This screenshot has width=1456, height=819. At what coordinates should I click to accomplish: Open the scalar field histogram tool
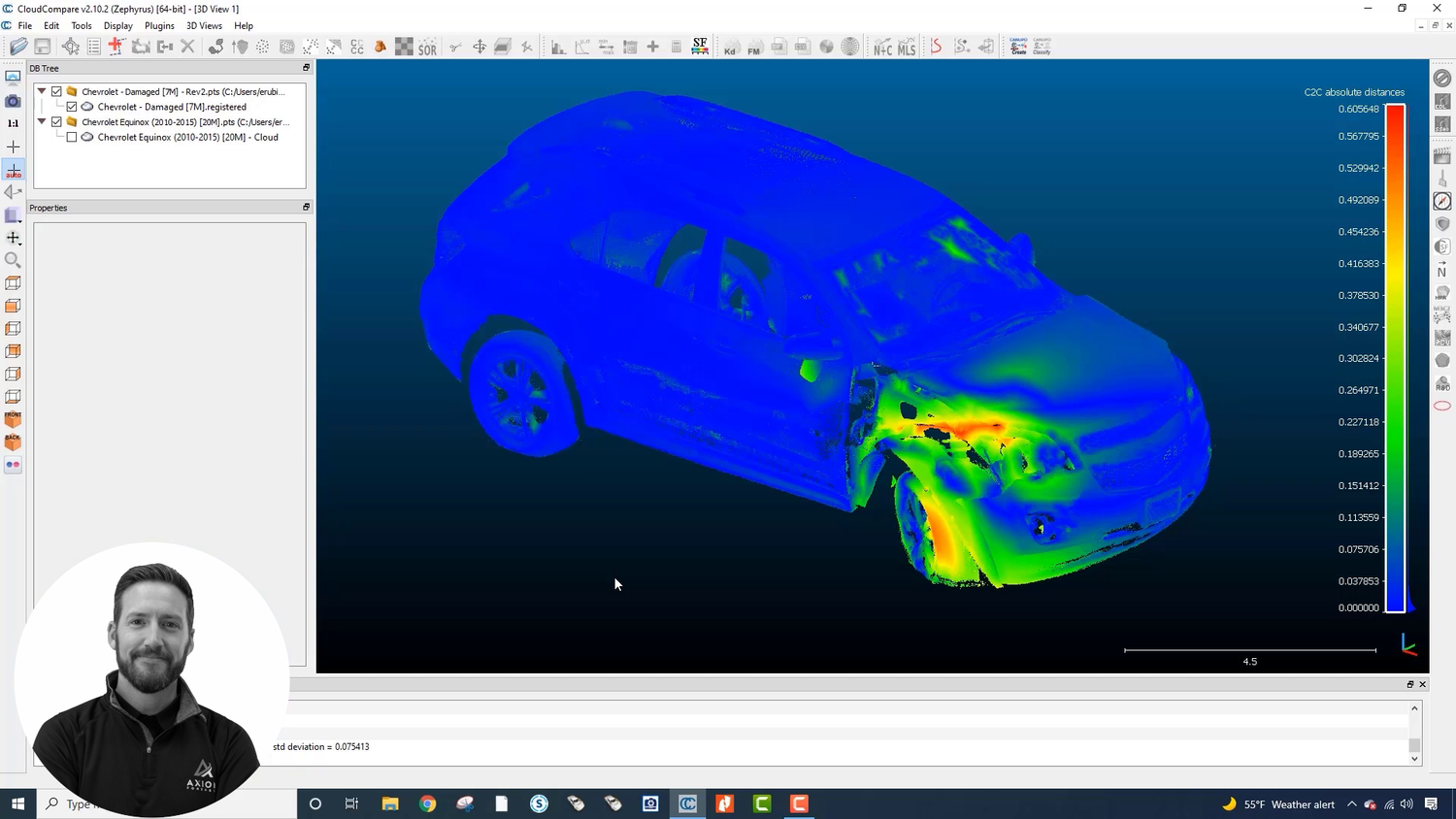[557, 46]
